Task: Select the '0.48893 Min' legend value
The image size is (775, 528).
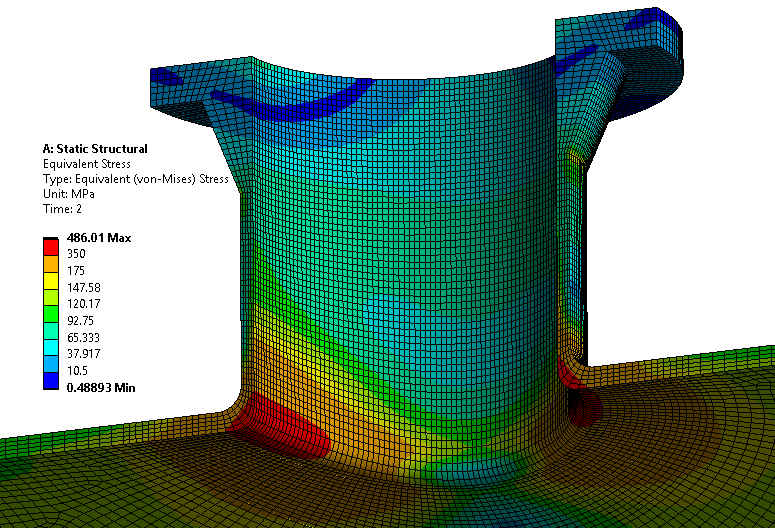Action: [101, 387]
